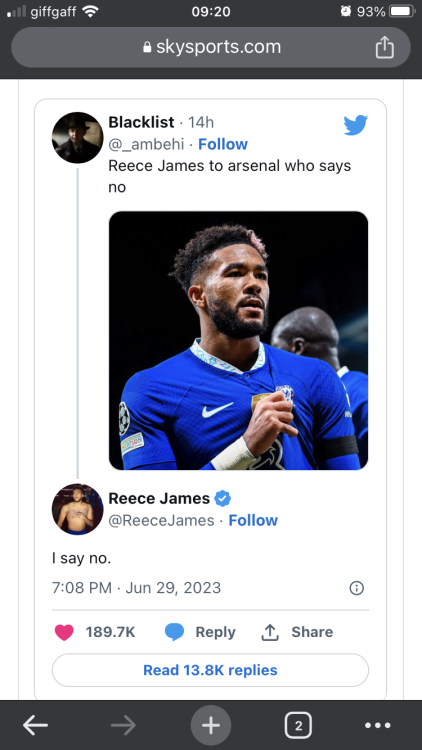Open the Reece James profile avatar
The image size is (422, 750).
[78, 509]
